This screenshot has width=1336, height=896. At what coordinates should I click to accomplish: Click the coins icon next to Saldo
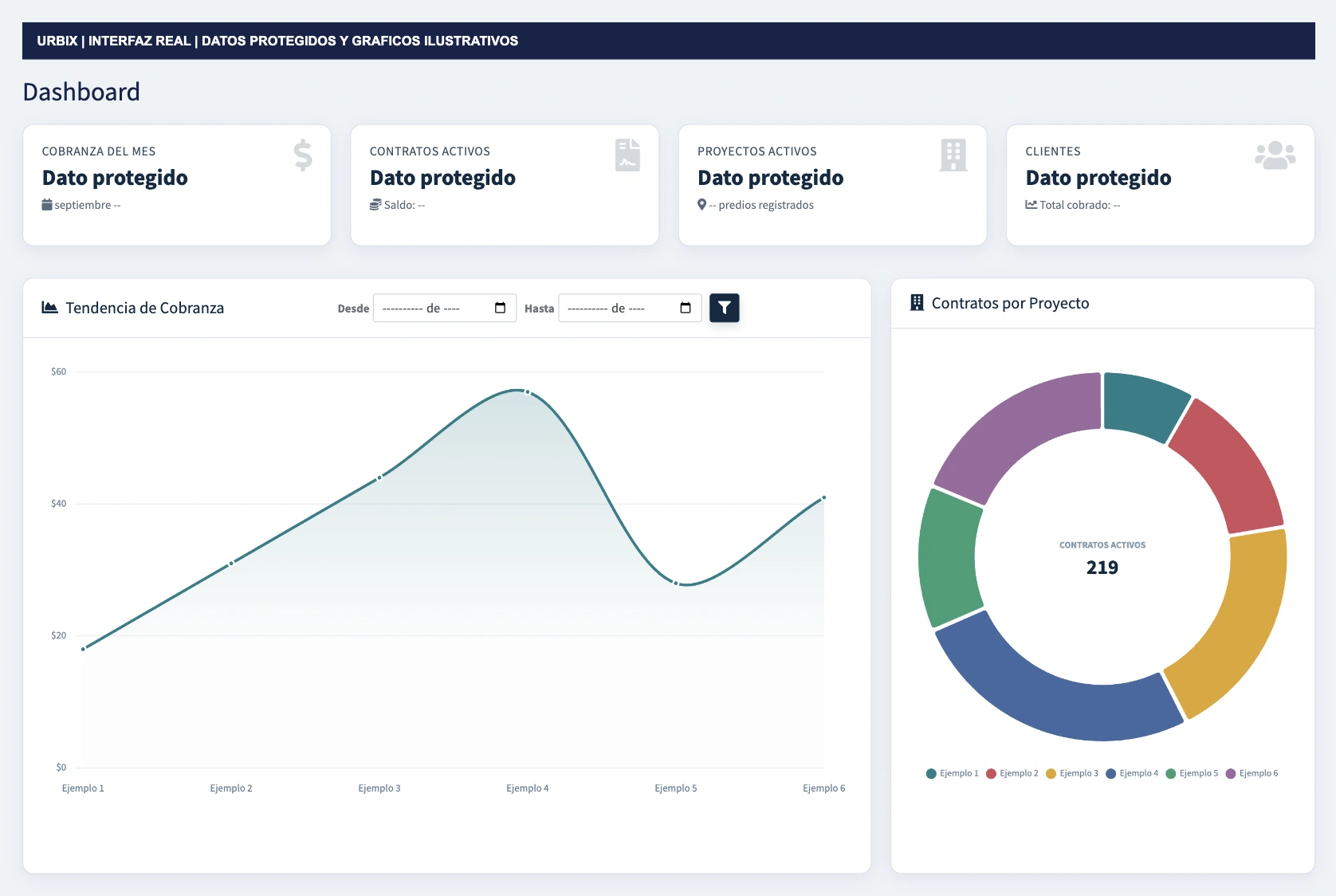[375, 205]
